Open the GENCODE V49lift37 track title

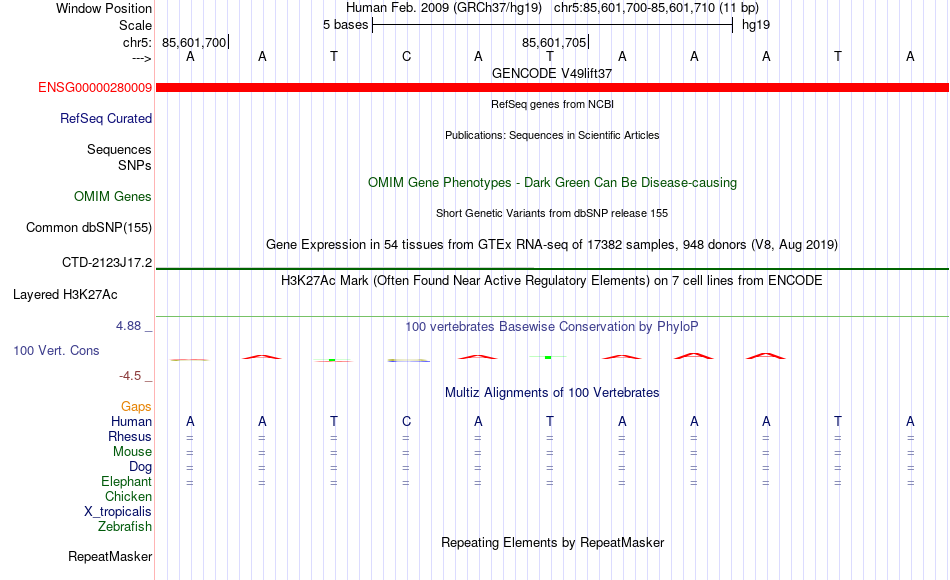point(552,73)
